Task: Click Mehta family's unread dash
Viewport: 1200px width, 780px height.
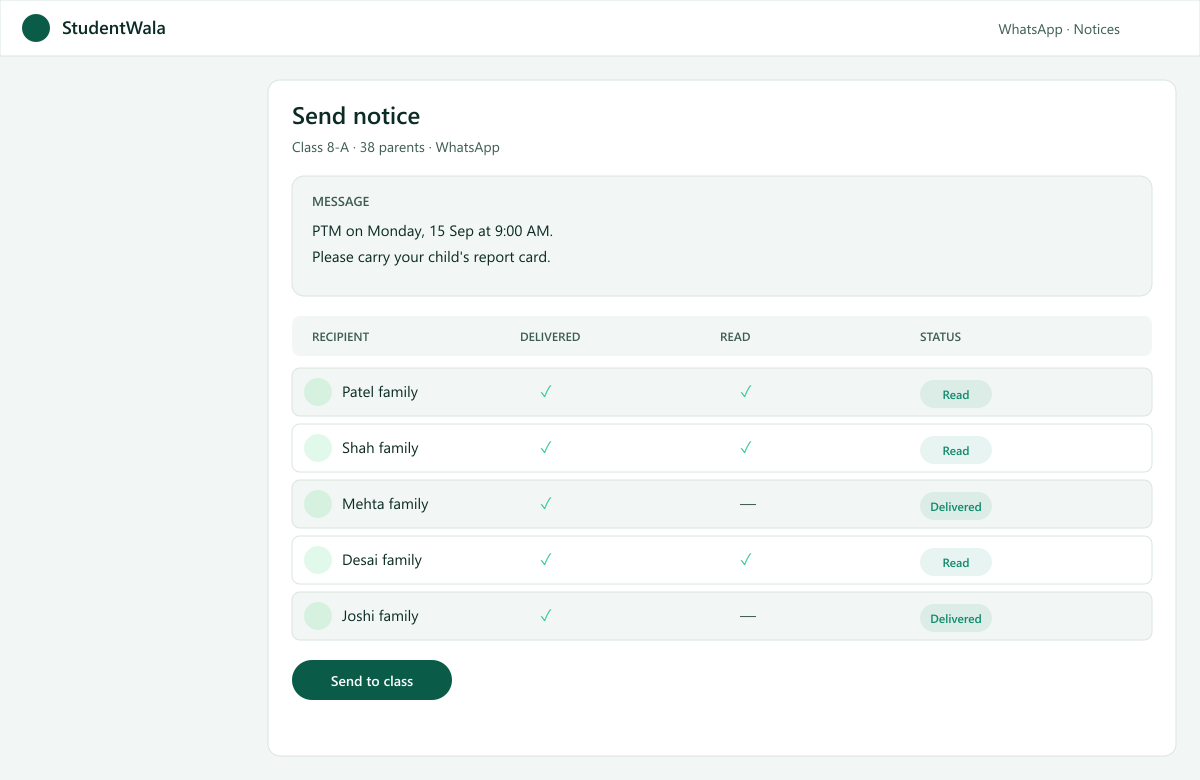Action: point(748,504)
